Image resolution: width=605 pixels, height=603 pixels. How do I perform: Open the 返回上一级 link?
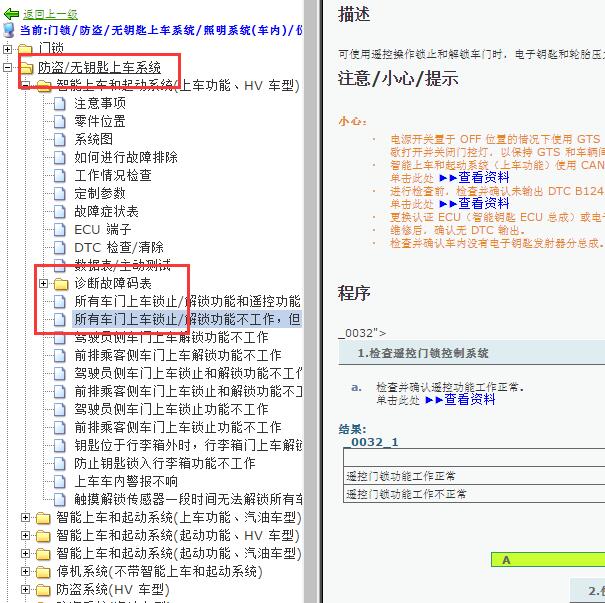50,14
